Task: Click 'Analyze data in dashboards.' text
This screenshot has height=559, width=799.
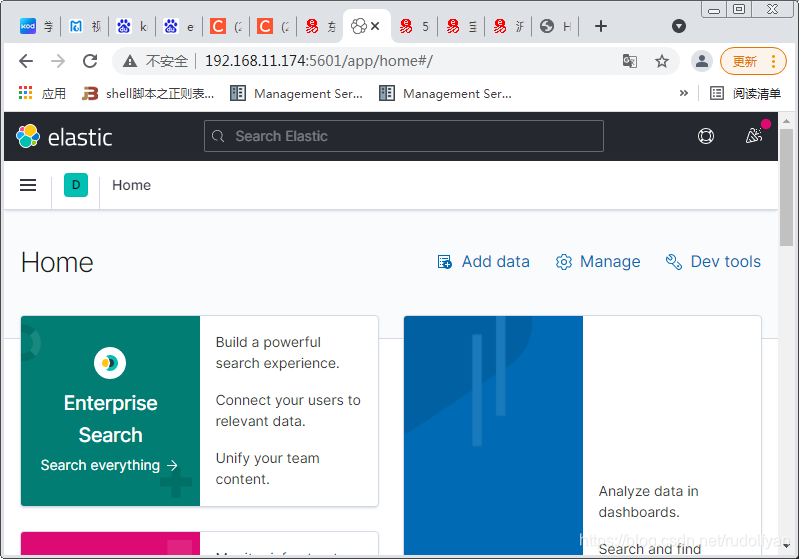Action: click(x=648, y=501)
